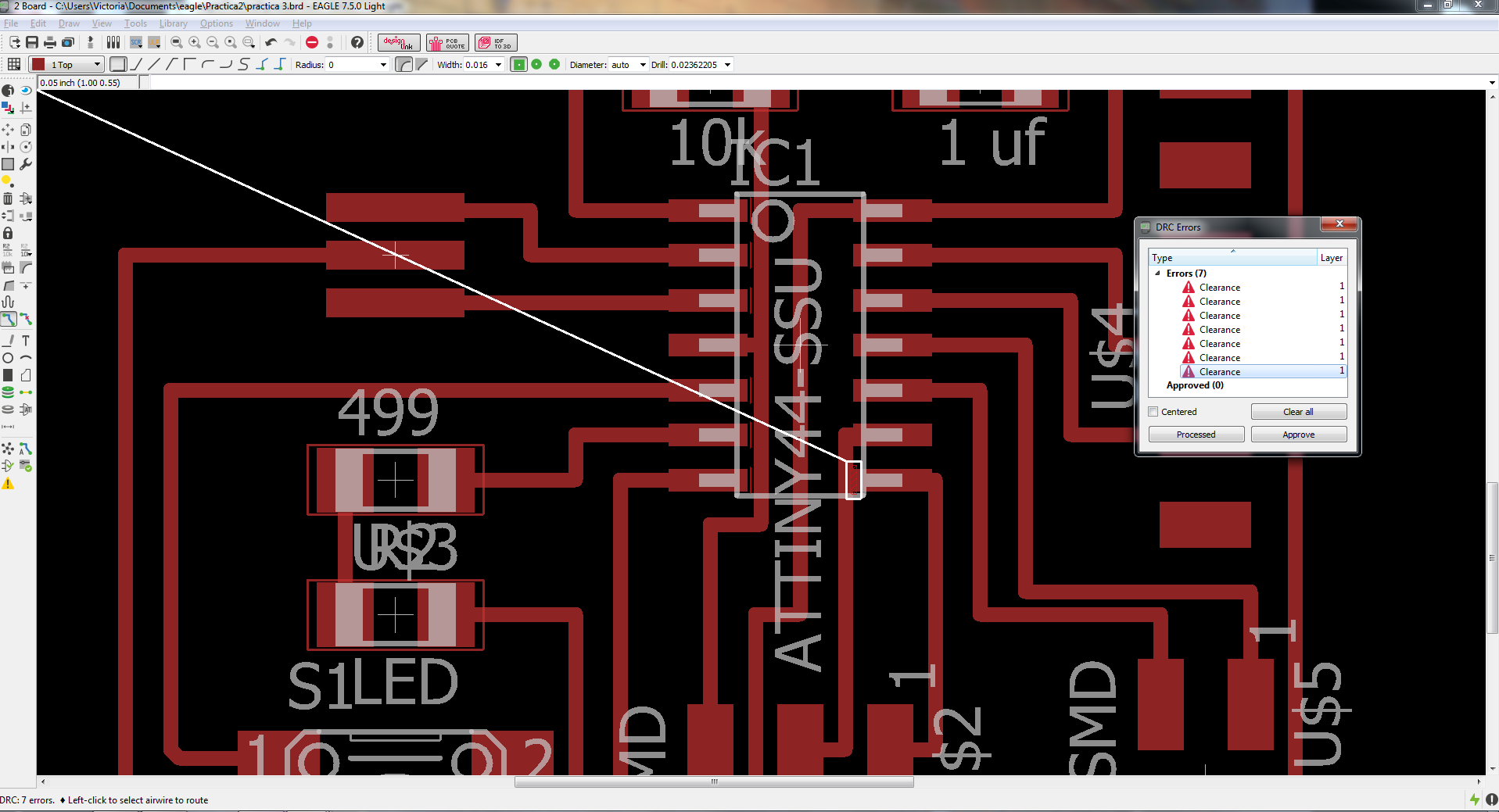Open the Options menu

[216, 23]
